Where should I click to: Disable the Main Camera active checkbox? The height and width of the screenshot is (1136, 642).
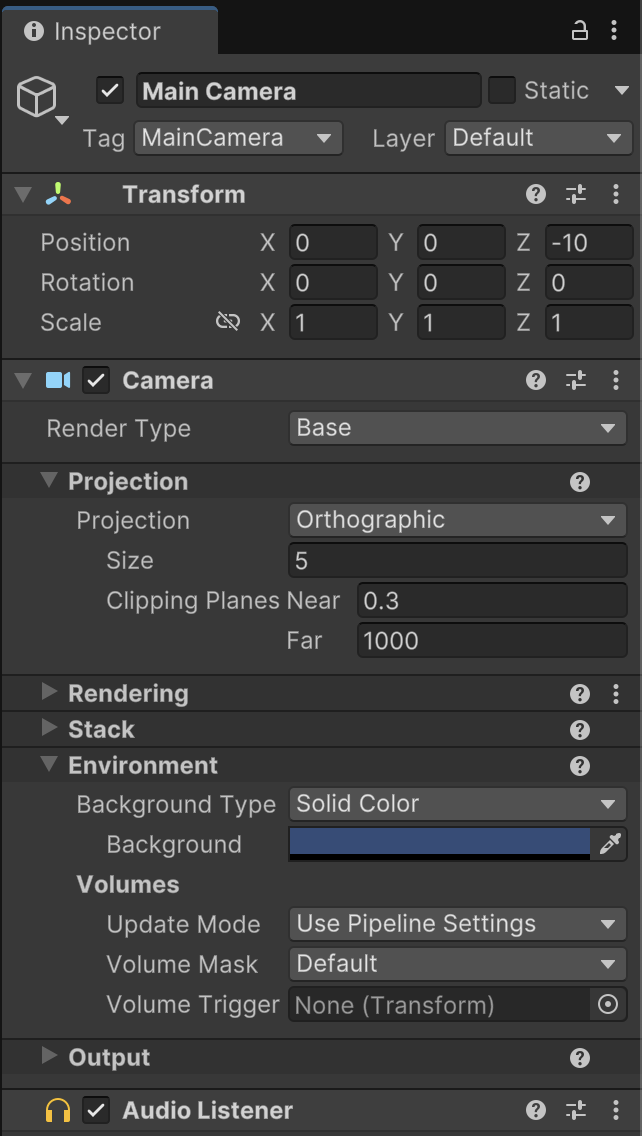pyautogui.click(x=110, y=91)
